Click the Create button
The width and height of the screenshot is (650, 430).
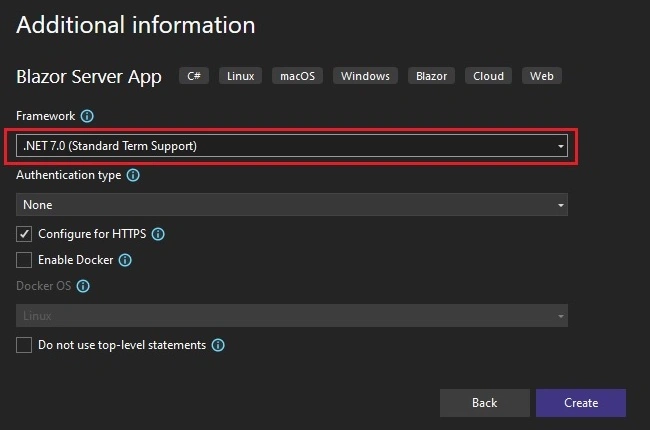(x=581, y=403)
